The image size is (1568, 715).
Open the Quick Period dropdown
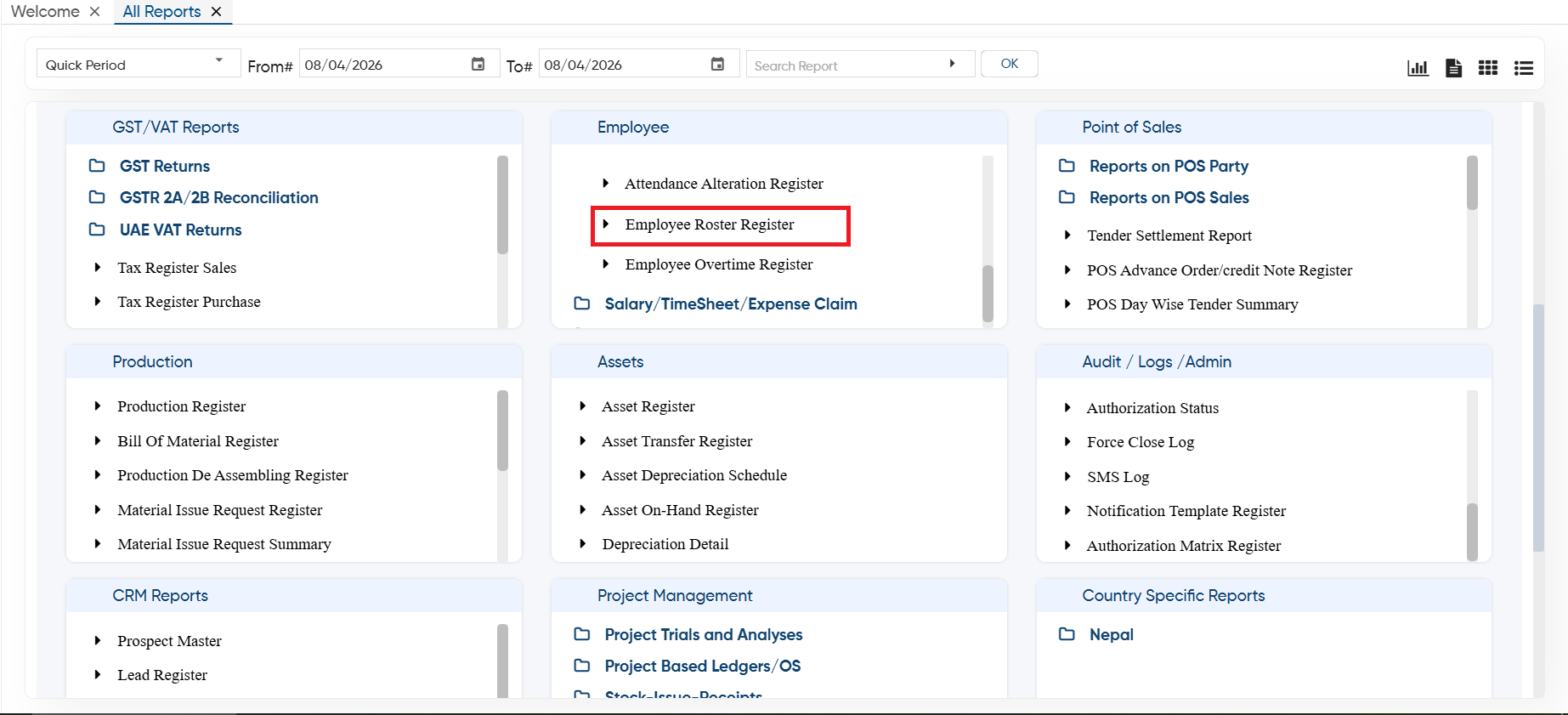point(139,64)
